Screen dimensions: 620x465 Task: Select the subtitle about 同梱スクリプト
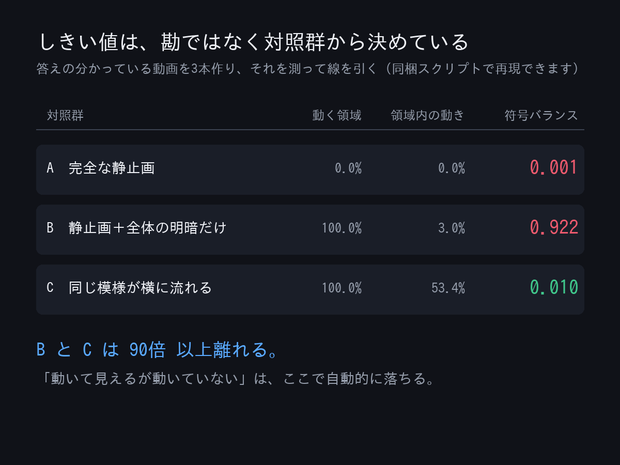[308, 69]
